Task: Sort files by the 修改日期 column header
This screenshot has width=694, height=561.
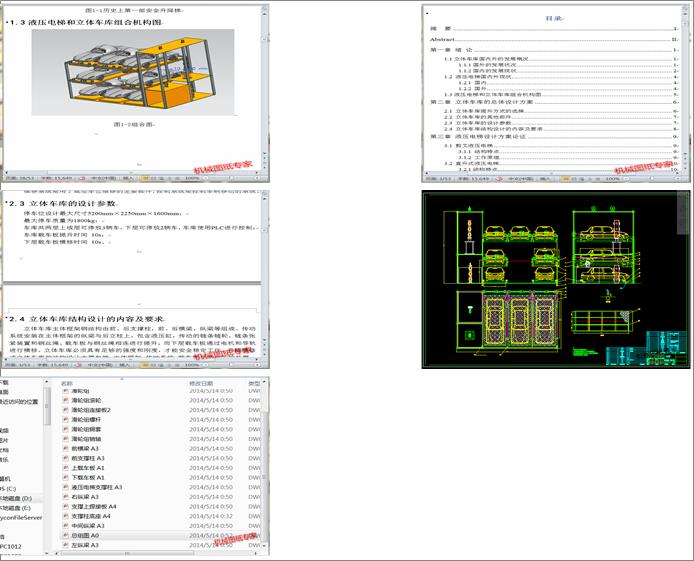Action: [x=201, y=383]
